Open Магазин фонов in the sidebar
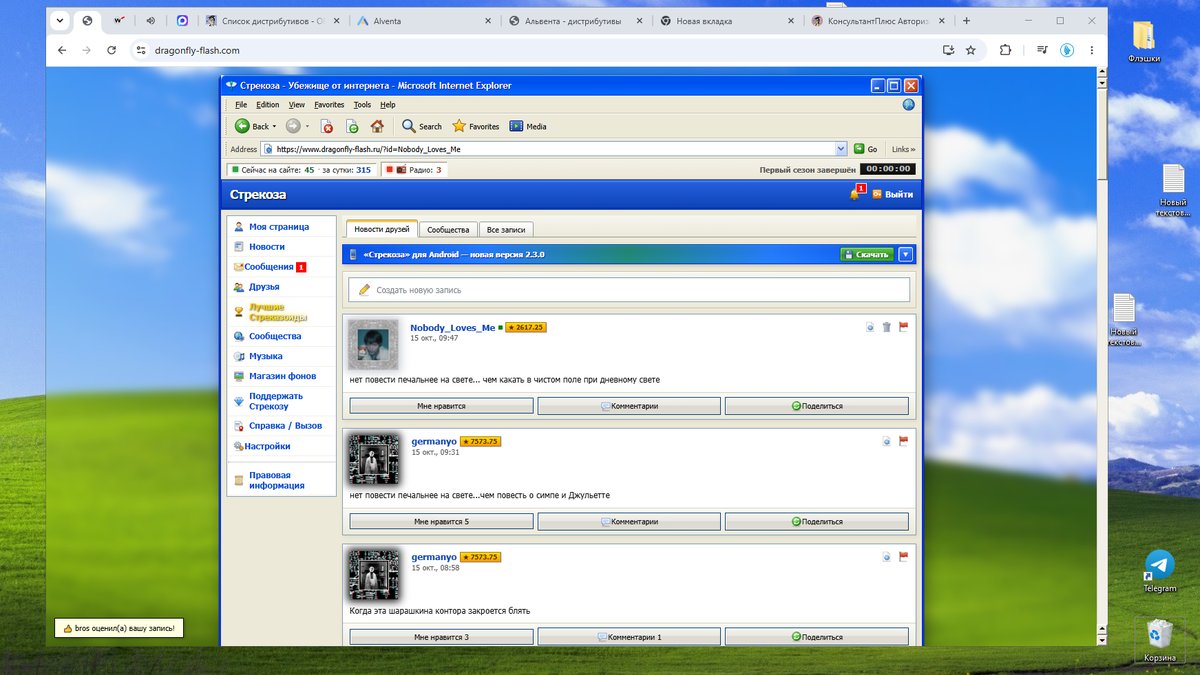 (282, 376)
